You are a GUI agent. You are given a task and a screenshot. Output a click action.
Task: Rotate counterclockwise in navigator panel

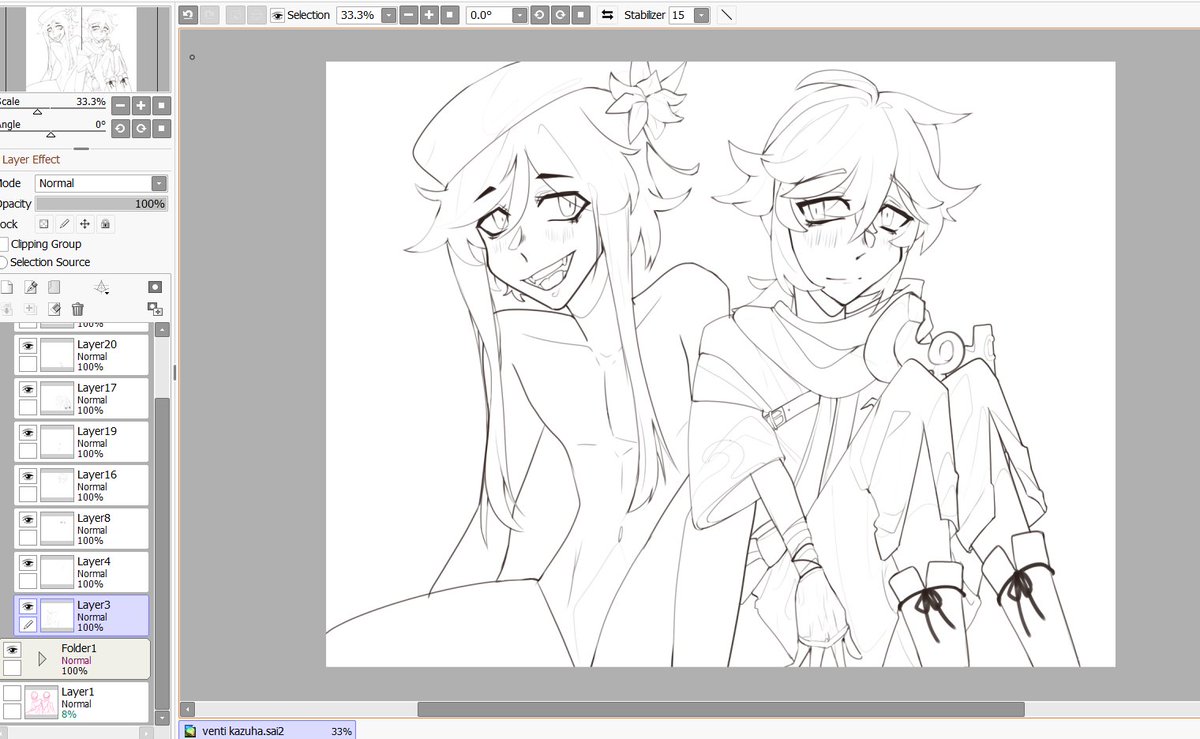pyautogui.click(x=119, y=128)
